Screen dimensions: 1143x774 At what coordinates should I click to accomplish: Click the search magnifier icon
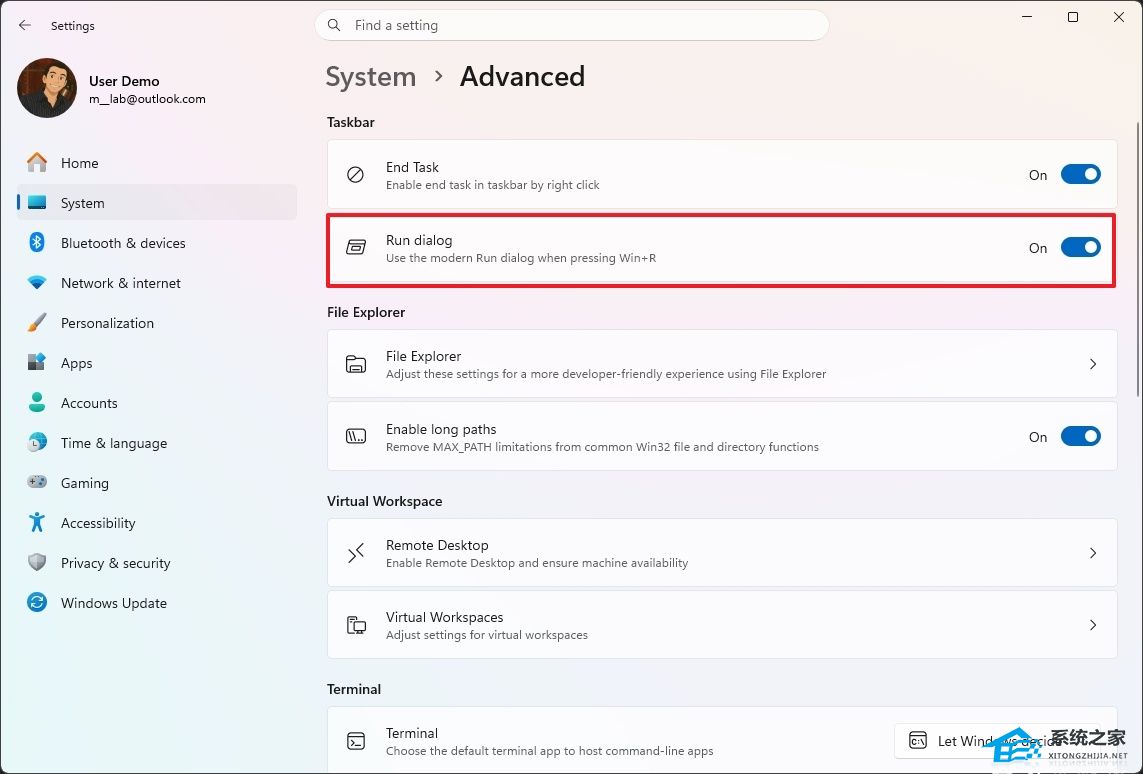tap(334, 26)
